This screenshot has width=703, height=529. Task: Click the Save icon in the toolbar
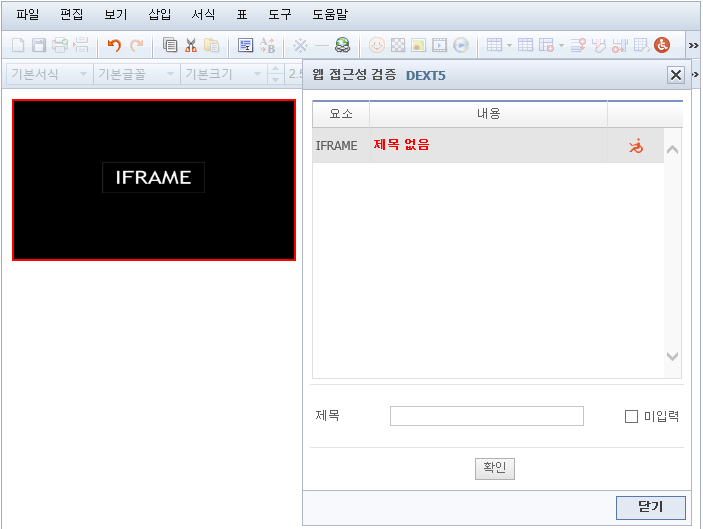tap(39, 45)
